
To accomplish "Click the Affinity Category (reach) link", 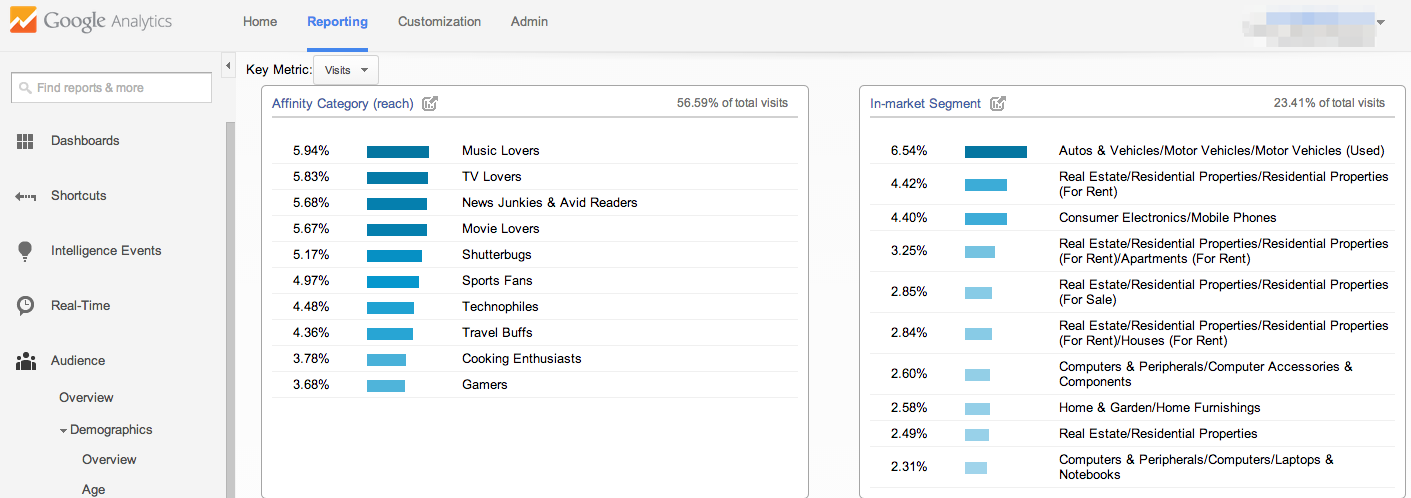I will pos(341,103).
